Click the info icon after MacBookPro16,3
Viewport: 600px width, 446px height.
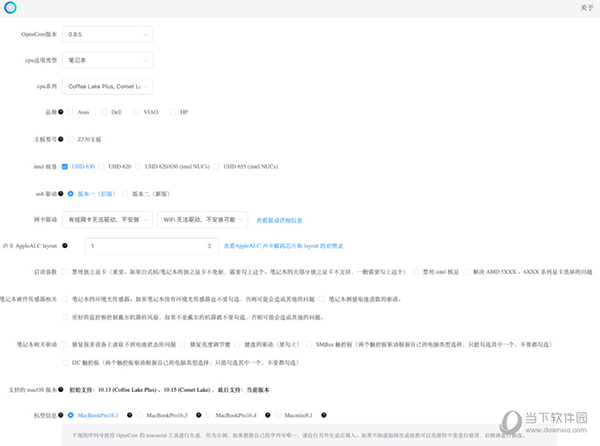coord(199,415)
